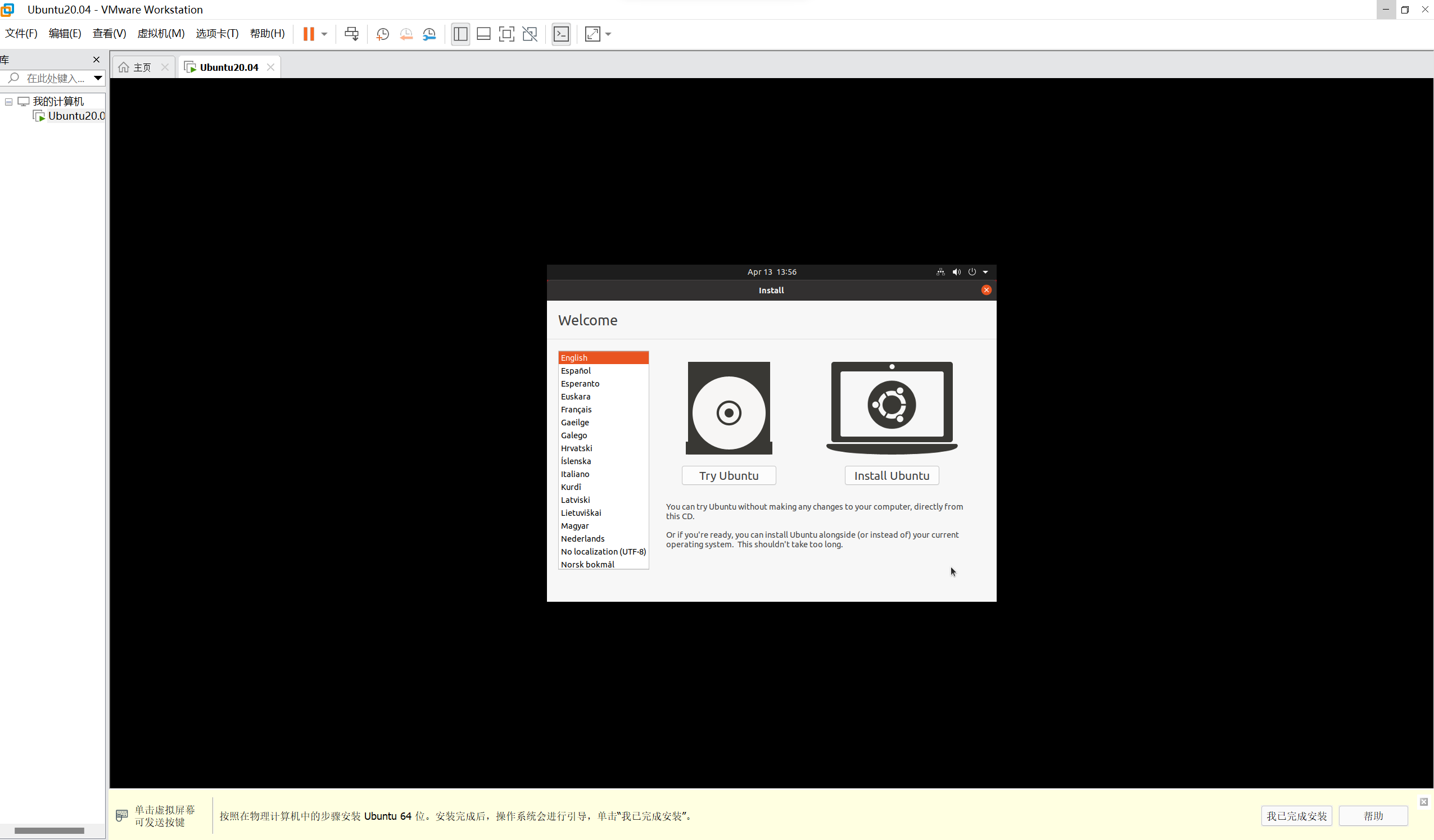Screen dimensions: 1434x840
Task: Close the library panel
Action: coord(96,60)
